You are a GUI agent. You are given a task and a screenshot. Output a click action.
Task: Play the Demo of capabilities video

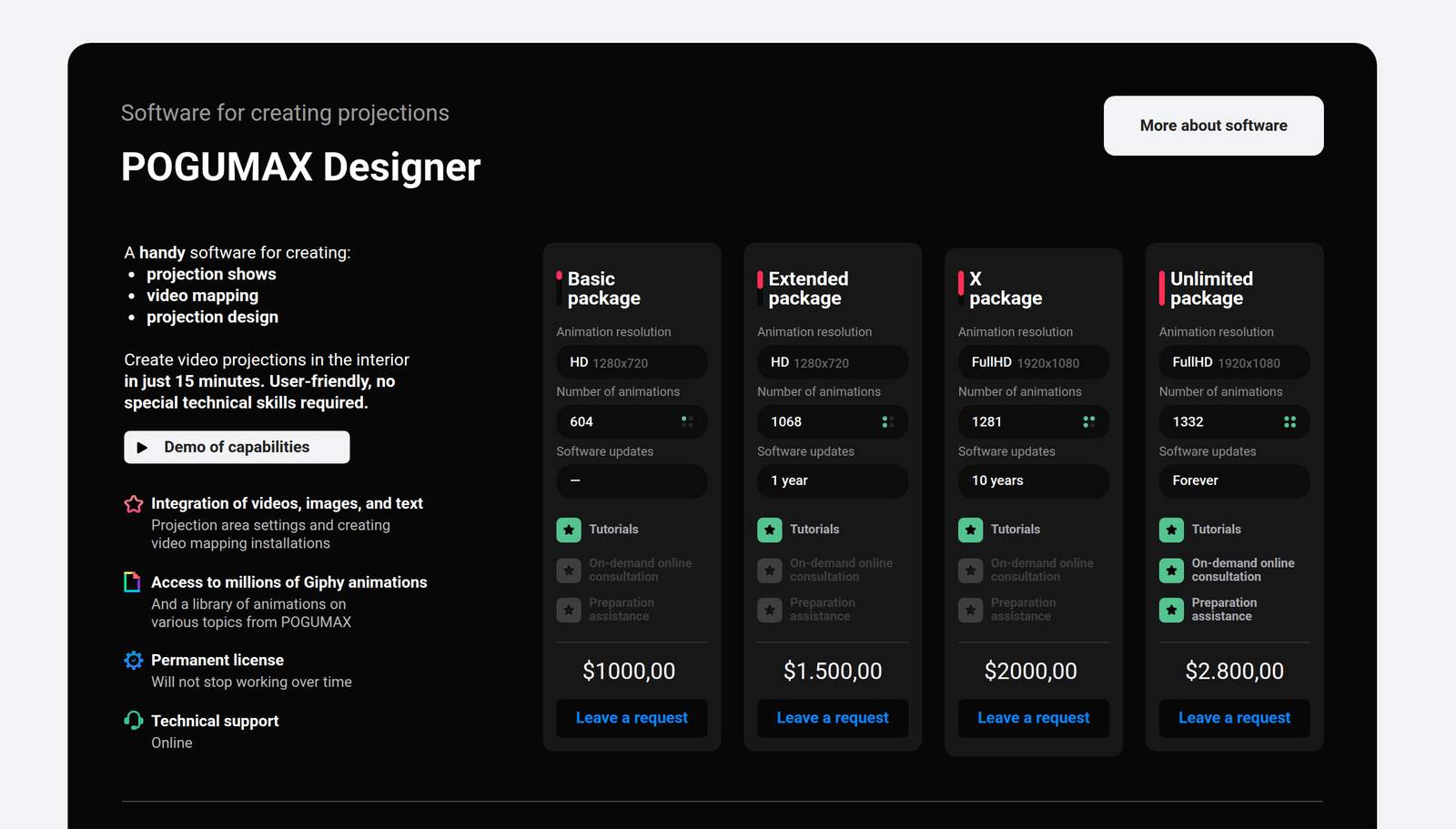click(237, 447)
